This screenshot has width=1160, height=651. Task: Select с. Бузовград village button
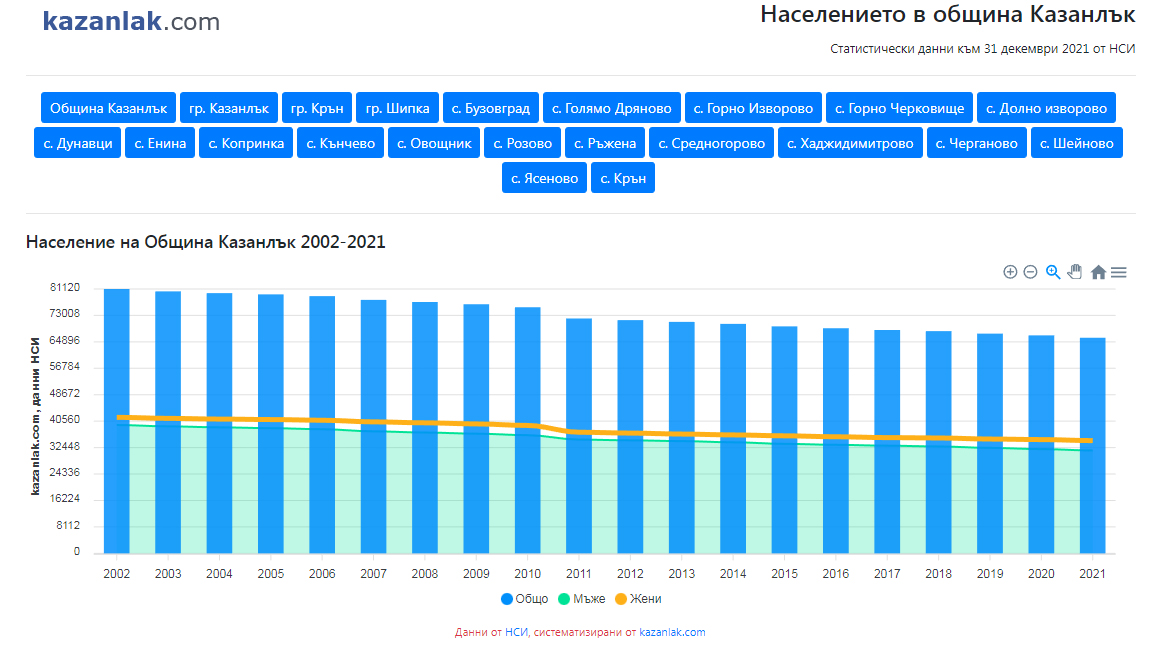pos(491,108)
